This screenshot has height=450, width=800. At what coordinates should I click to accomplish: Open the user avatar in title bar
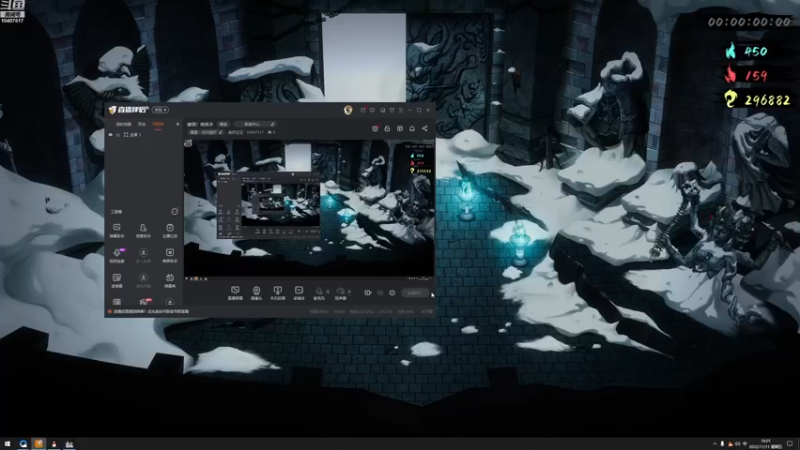(348, 110)
